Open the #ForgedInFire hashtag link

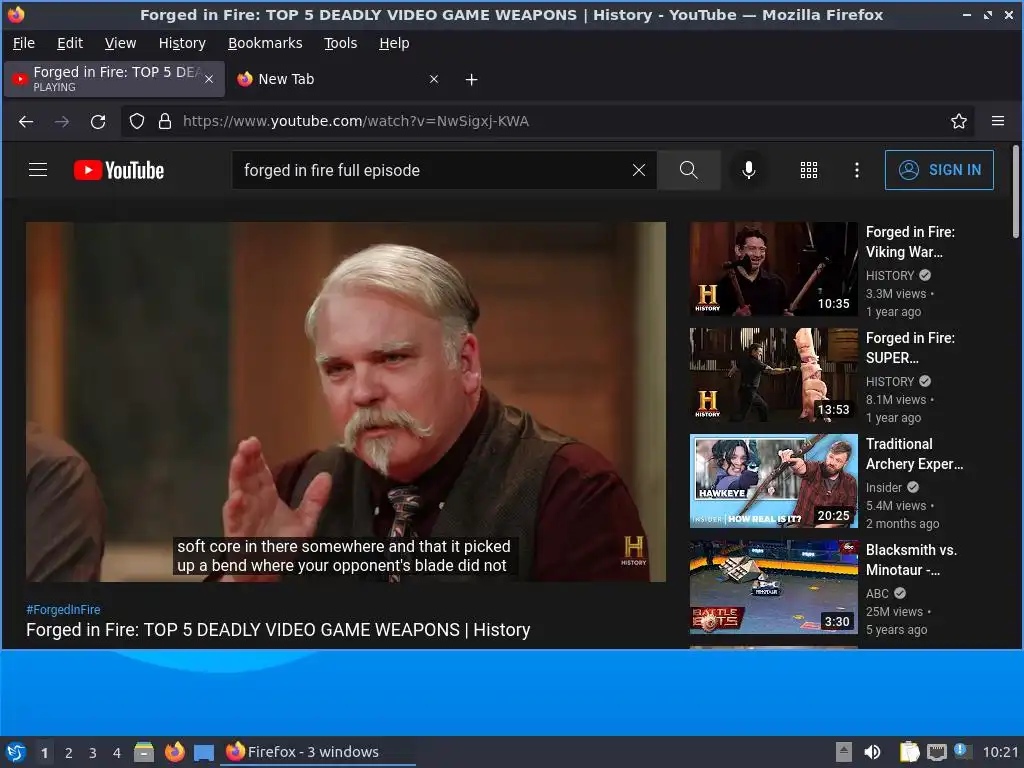tap(63, 609)
